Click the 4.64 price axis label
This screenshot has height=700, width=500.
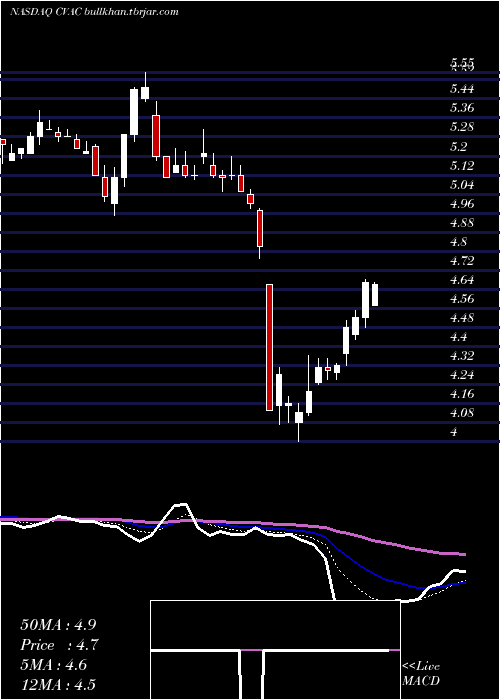click(x=462, y=280)
